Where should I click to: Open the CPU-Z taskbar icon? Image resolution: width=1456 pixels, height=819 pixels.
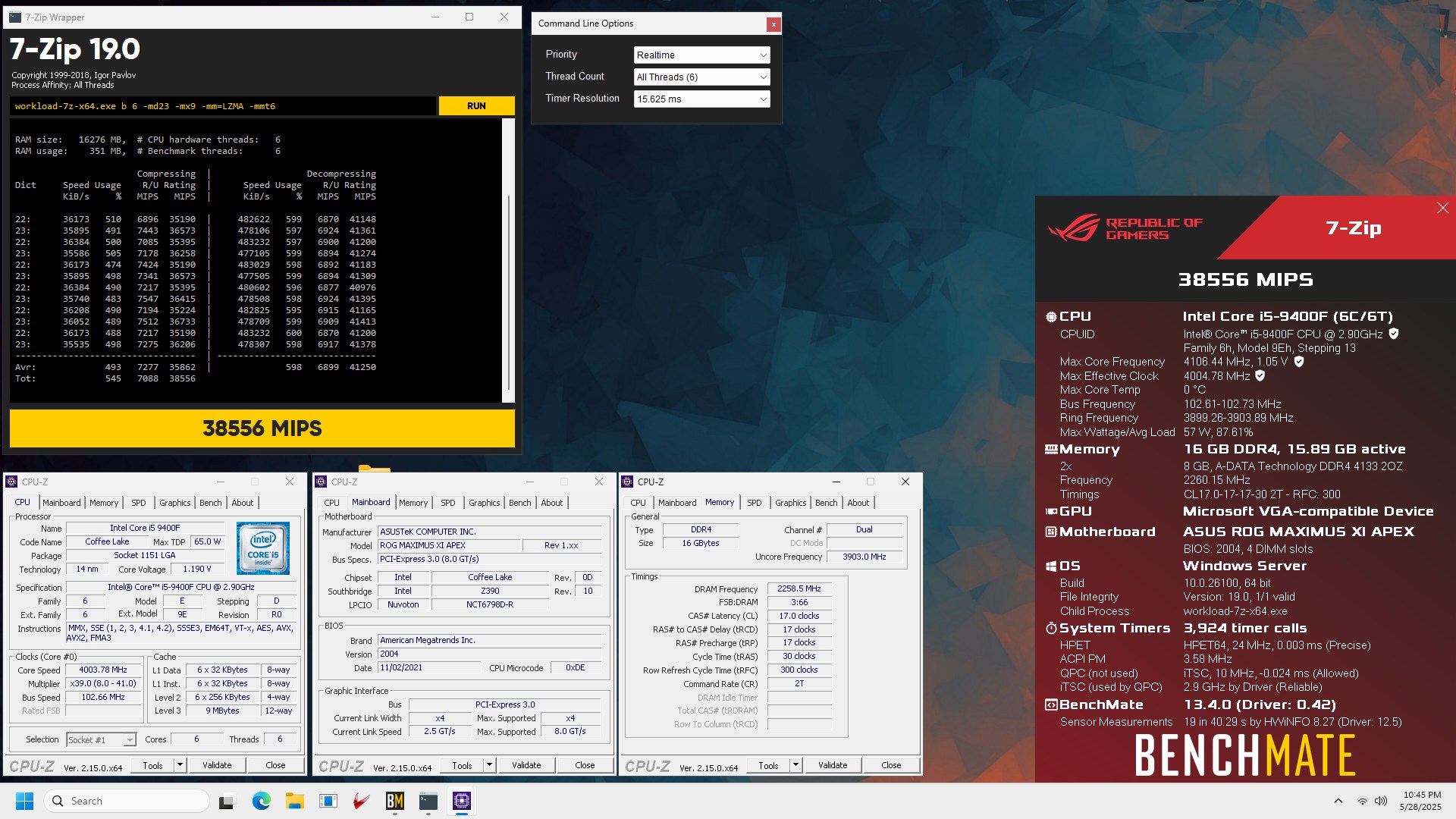click(x=462, y=801)
